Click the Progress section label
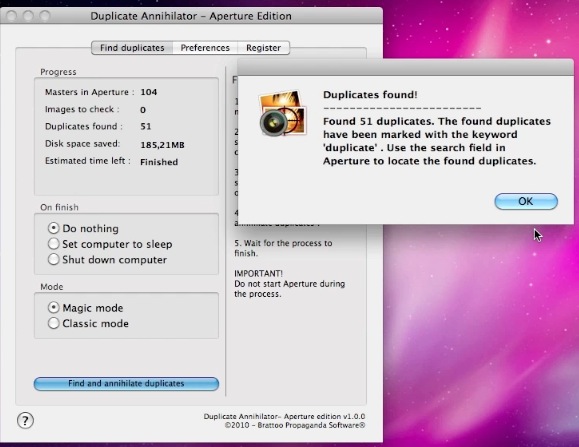 coord(58,72)
